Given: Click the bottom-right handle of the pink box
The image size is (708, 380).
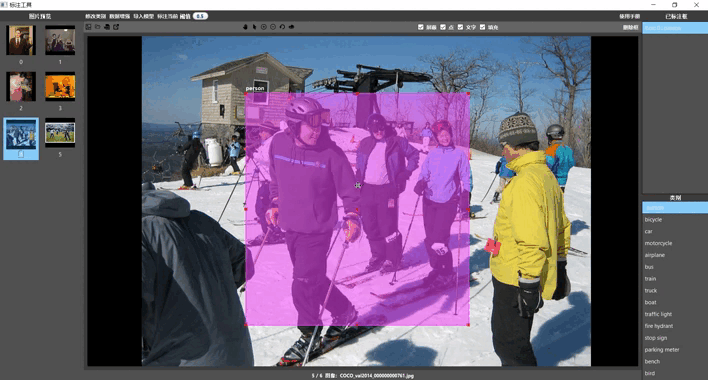Looking at the screenshot, I should [x=468, y=324].
